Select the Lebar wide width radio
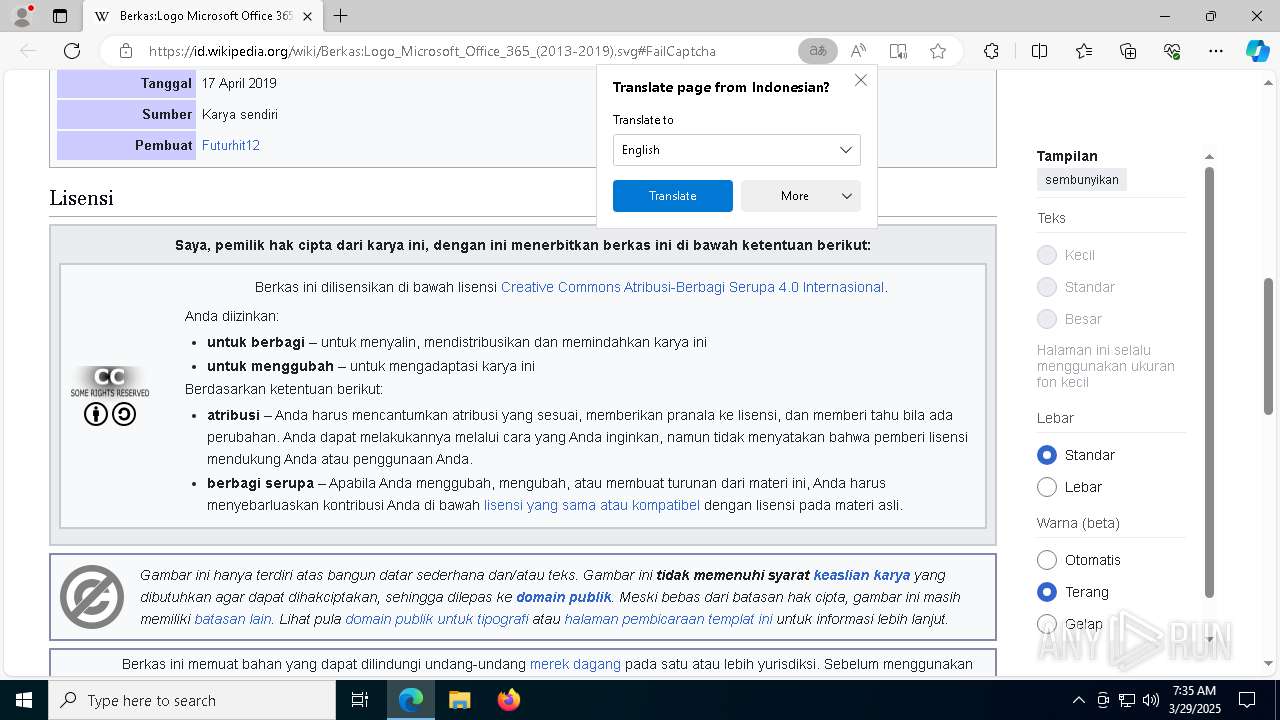1280x720 pixels. click(x=1047, y=487)
